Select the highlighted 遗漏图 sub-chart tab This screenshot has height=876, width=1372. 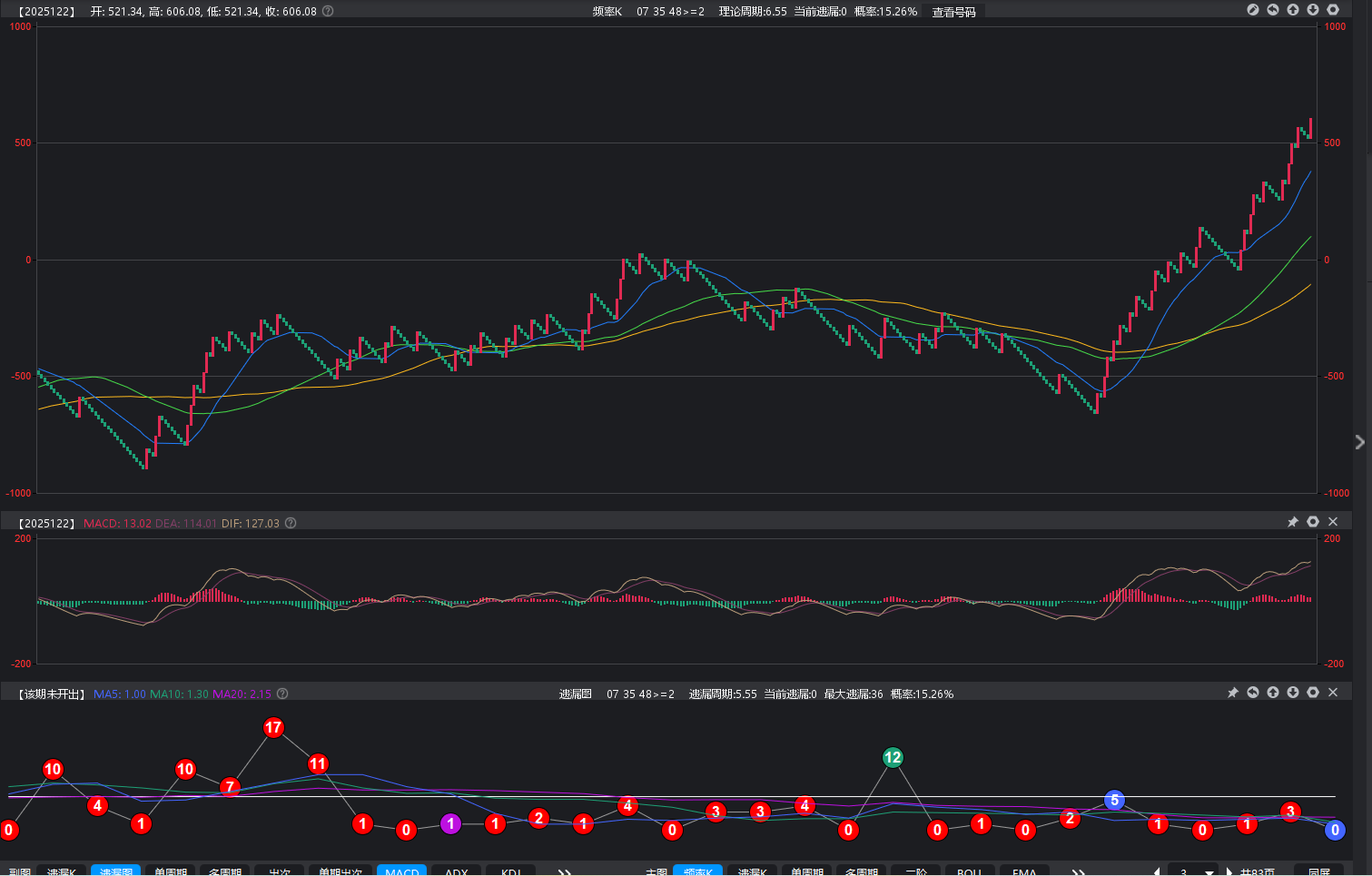116,871
